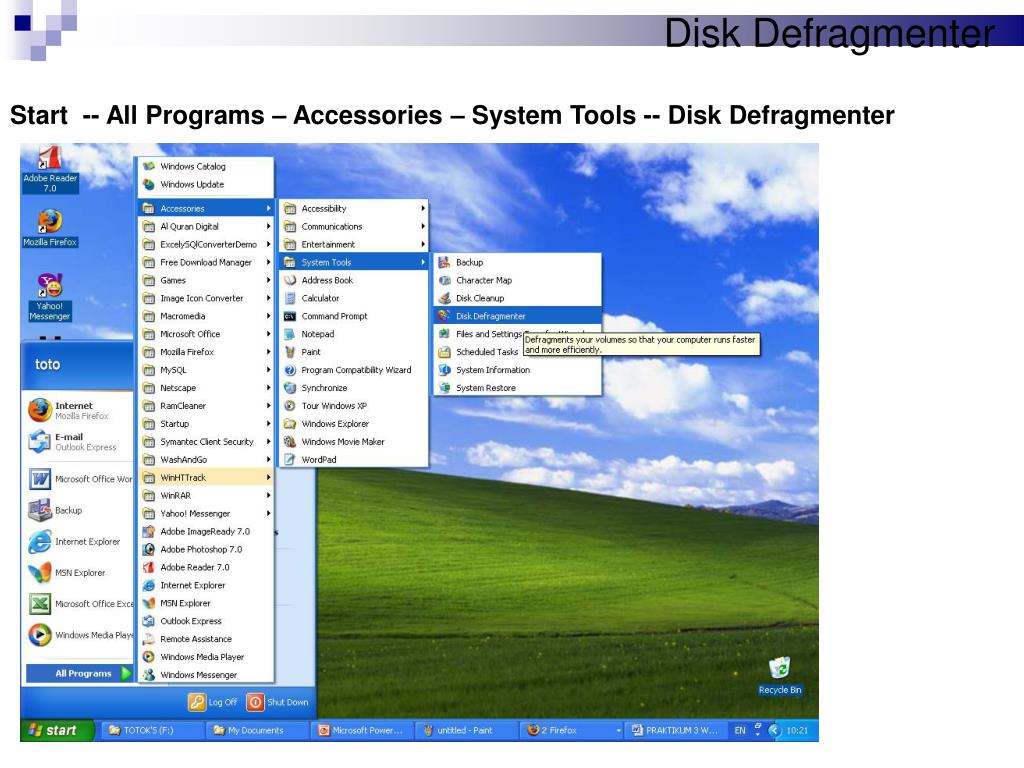
Task: Expand the Accessibility submenu arrow
Action: (x=423, y=208)
